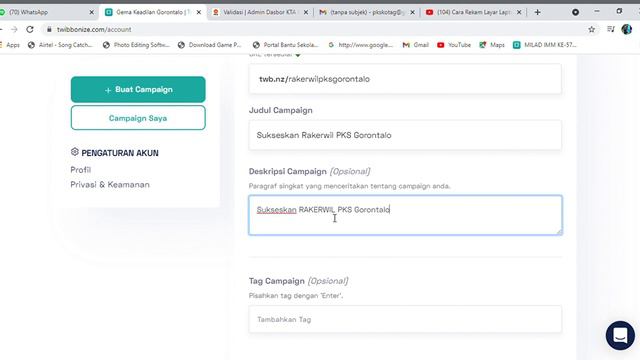640x360 pixels.
Task: Switch to the Cara Rekam Layar YouTube tab
Action: pos(473,12)
